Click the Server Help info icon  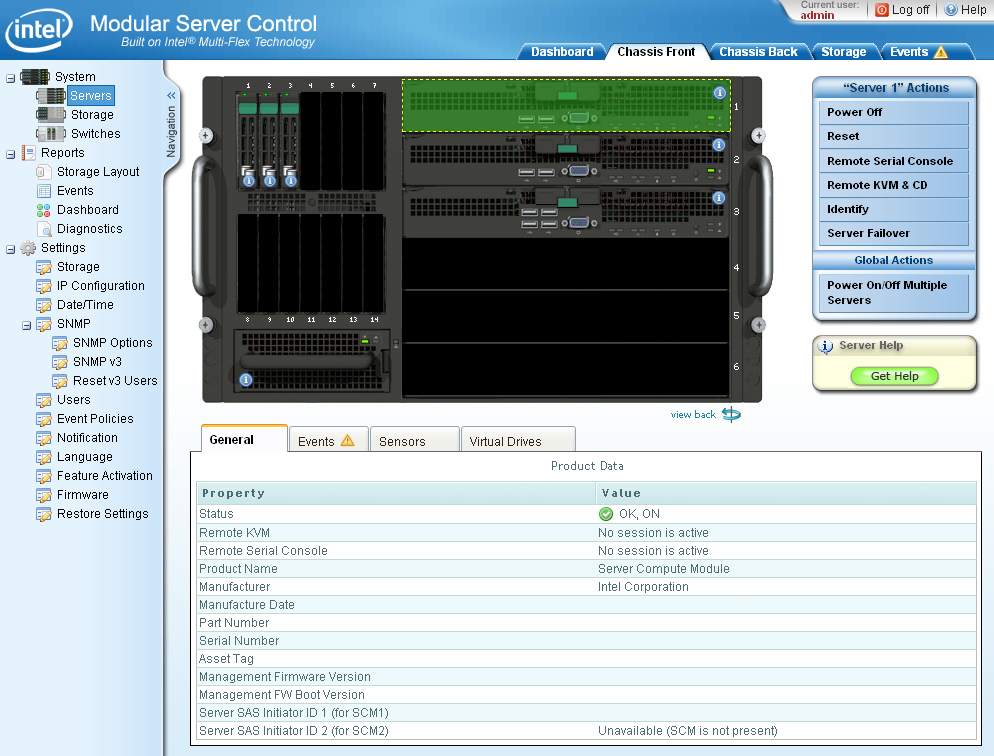825,346
